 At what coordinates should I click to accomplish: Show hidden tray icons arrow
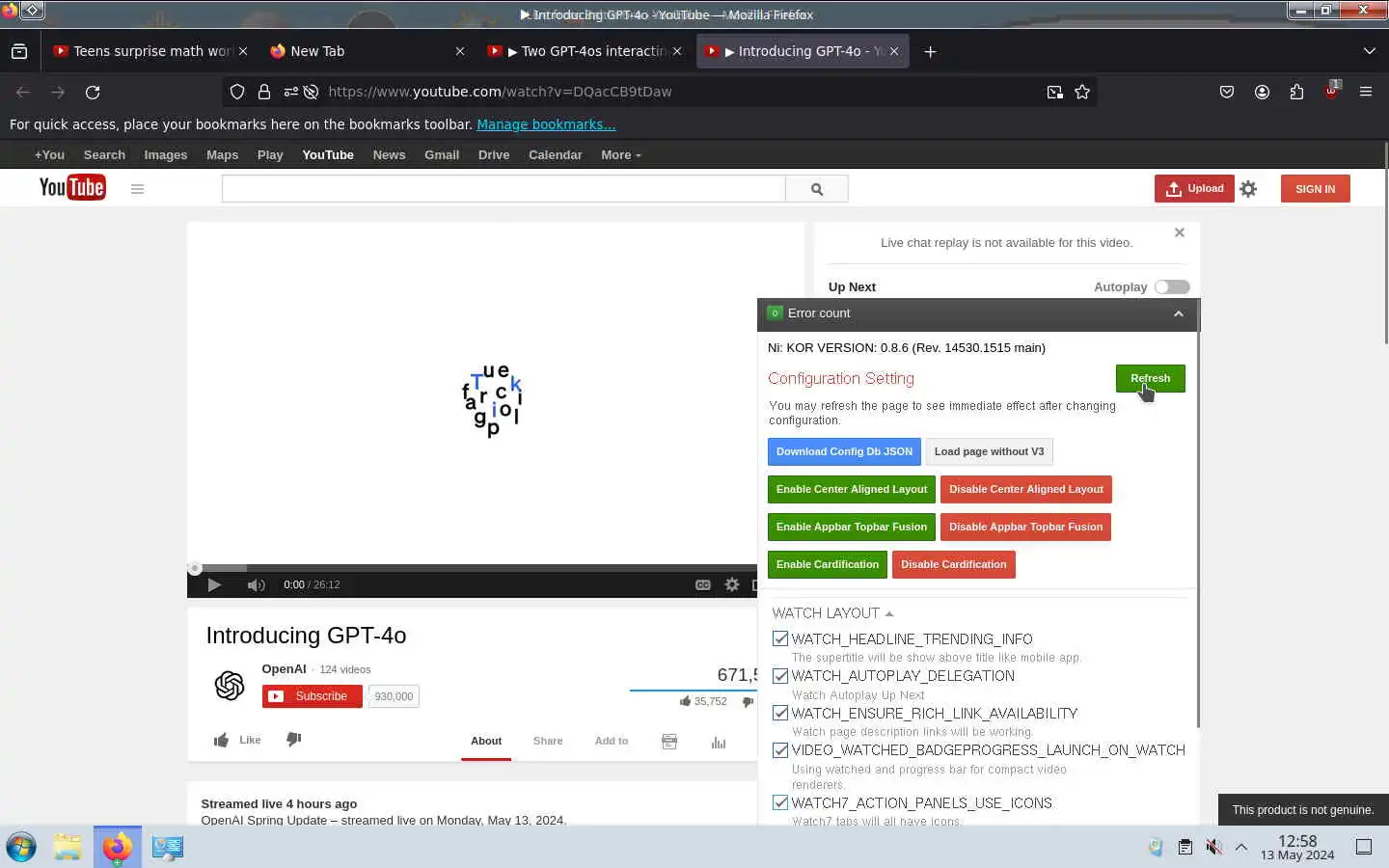pos(1241,847)
